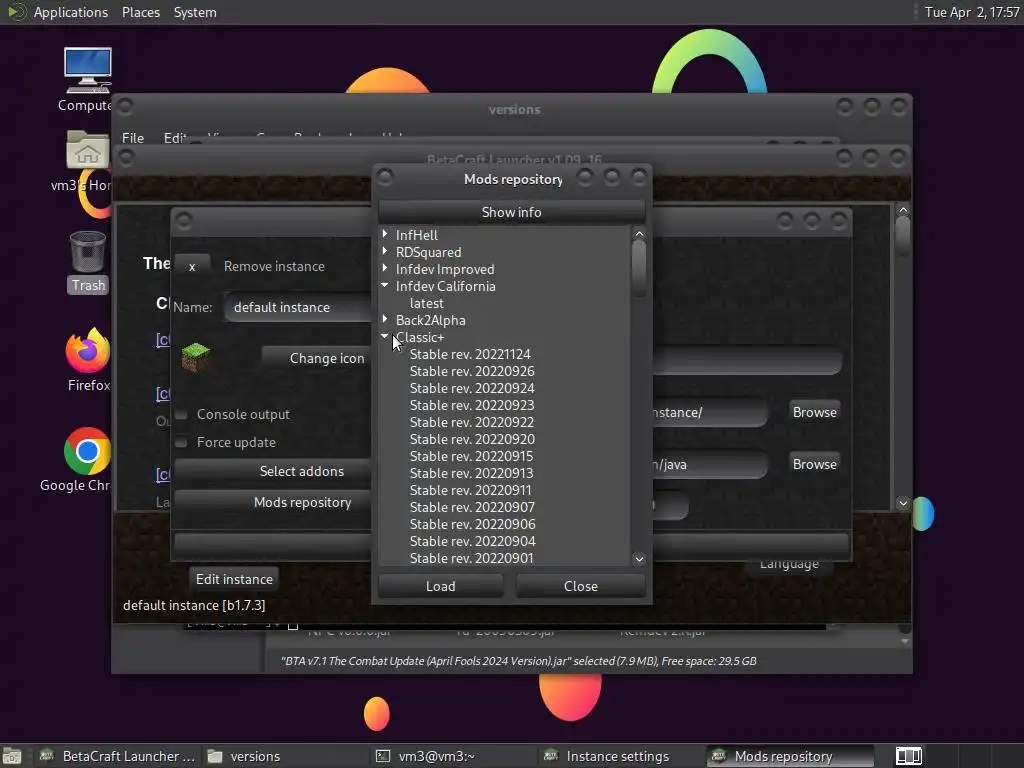1024x768 pixels.
Task: Click the Edit instance button
Action: (x=234, y=579)
